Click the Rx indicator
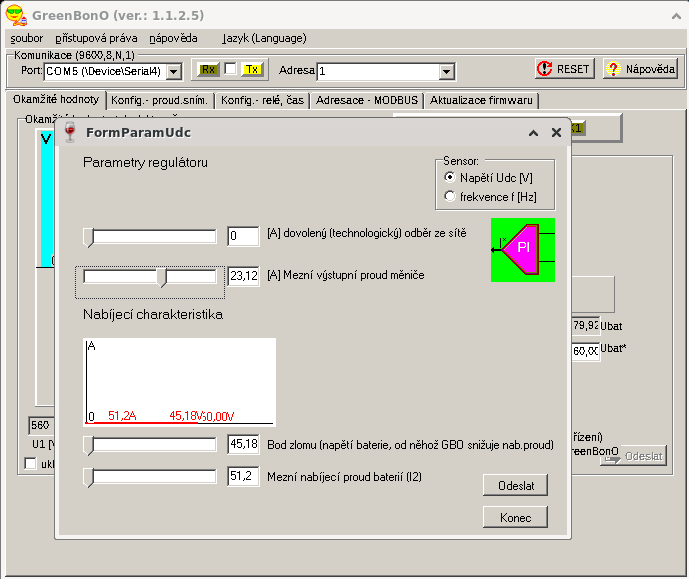689x579 pixels. (x=208, y=69)
